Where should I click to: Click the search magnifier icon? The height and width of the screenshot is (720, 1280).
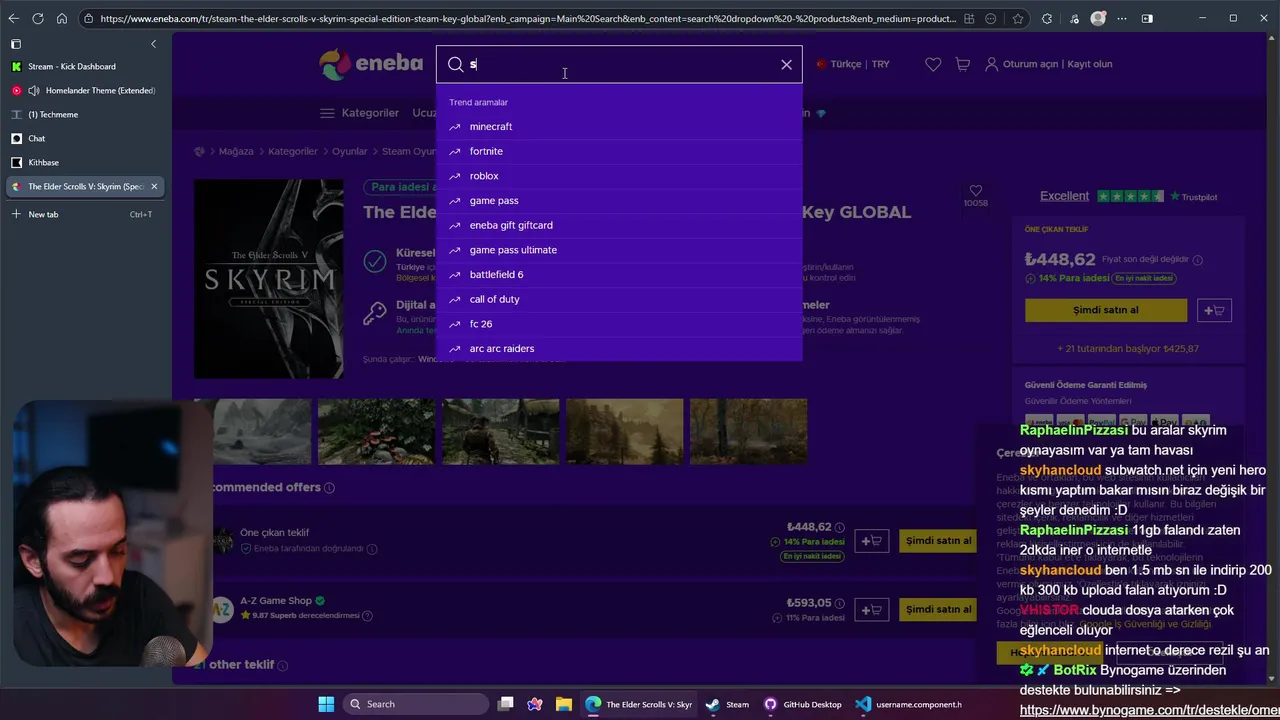[456, 64]
